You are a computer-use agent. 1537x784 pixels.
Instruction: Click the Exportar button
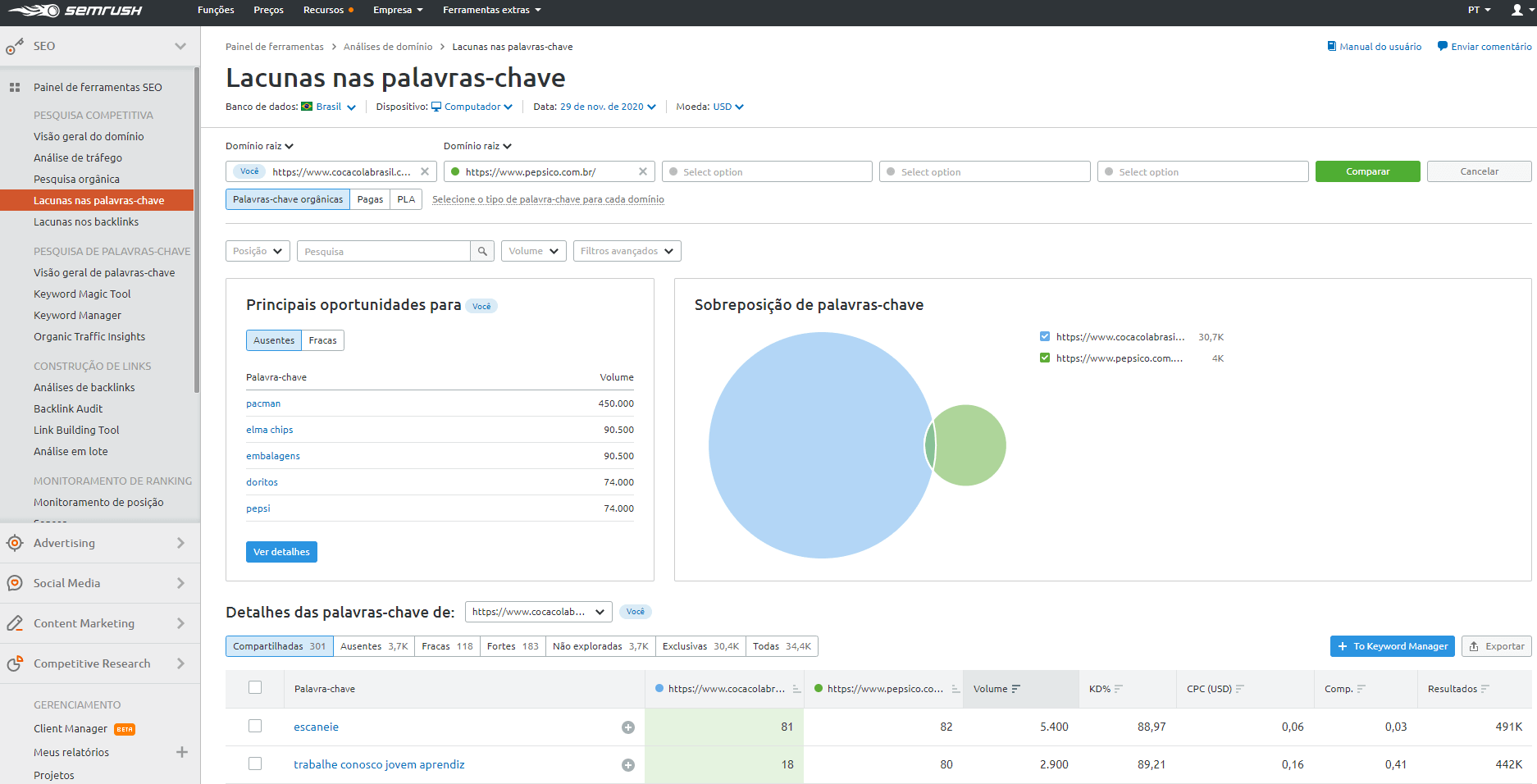1496,646
